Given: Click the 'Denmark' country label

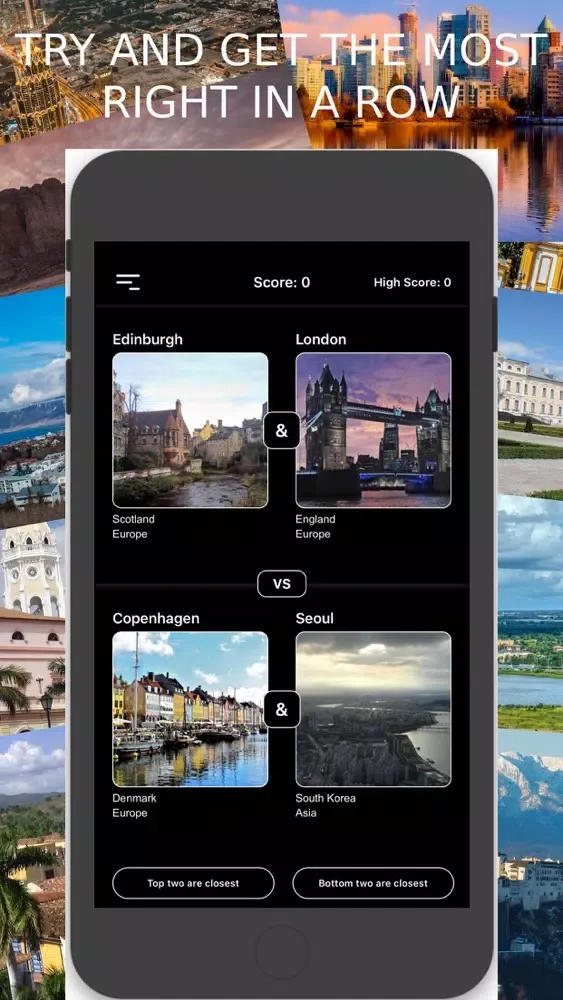Looking at the screenshot, I should (x=134, y=798).
